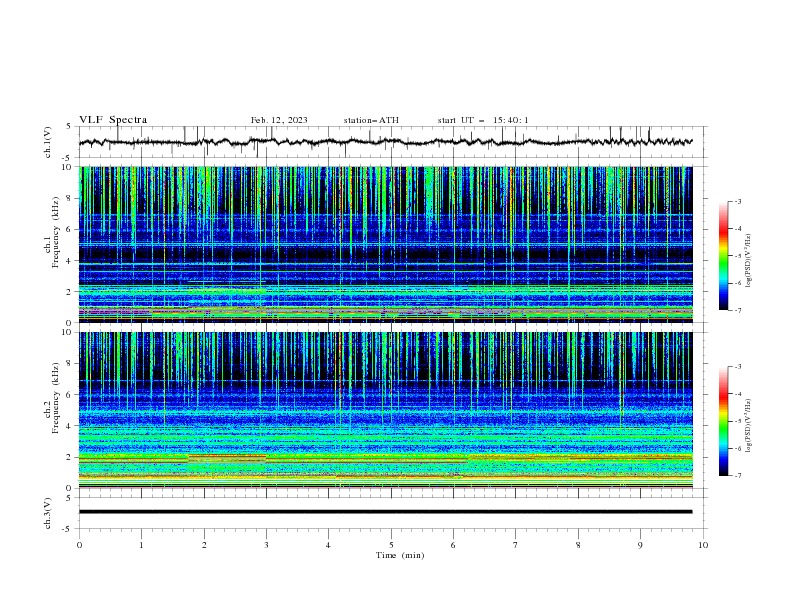Click the "ch.3(V)" axis label
This screenshot has width=792, height=612.
[x=48, y=513]
